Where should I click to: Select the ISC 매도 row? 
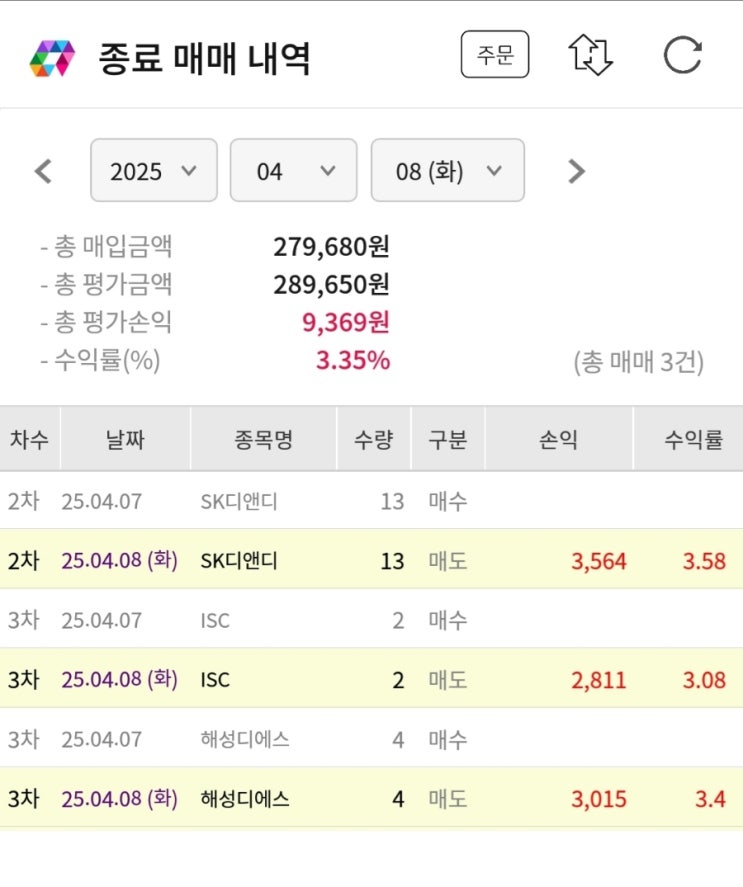(371, 679)
